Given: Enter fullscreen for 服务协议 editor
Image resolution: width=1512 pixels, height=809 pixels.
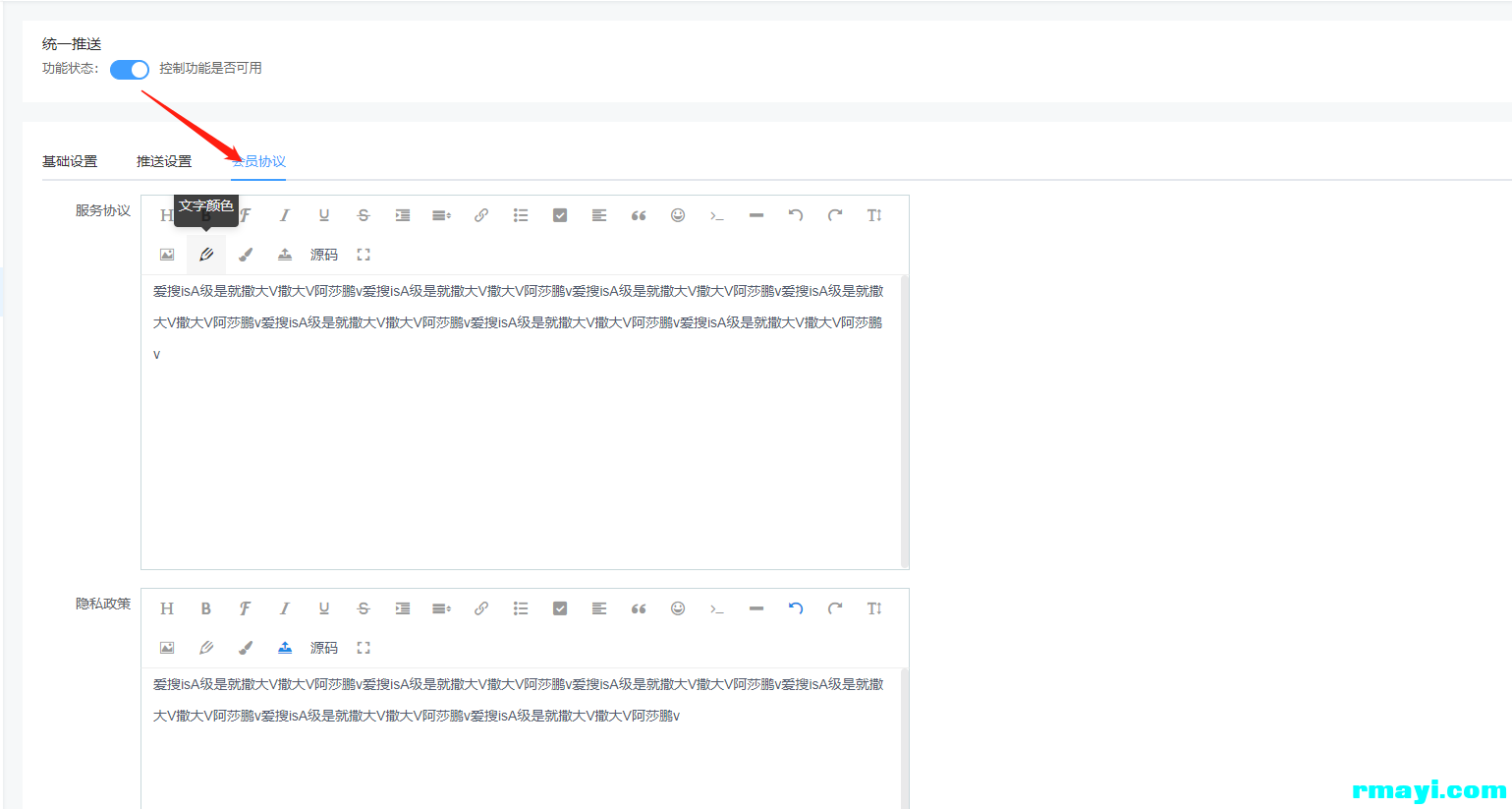Looking at the screenshot, I should tap(364, 255).
